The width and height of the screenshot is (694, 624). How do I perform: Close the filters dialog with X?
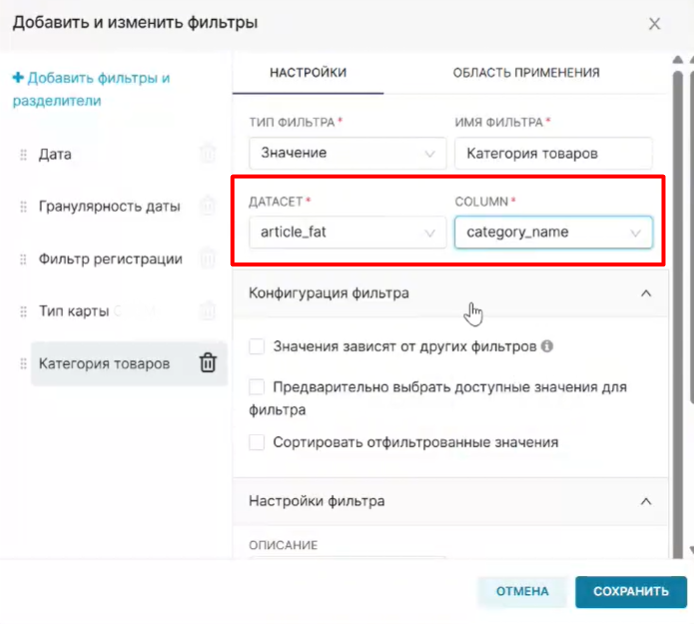pos(654,23)
